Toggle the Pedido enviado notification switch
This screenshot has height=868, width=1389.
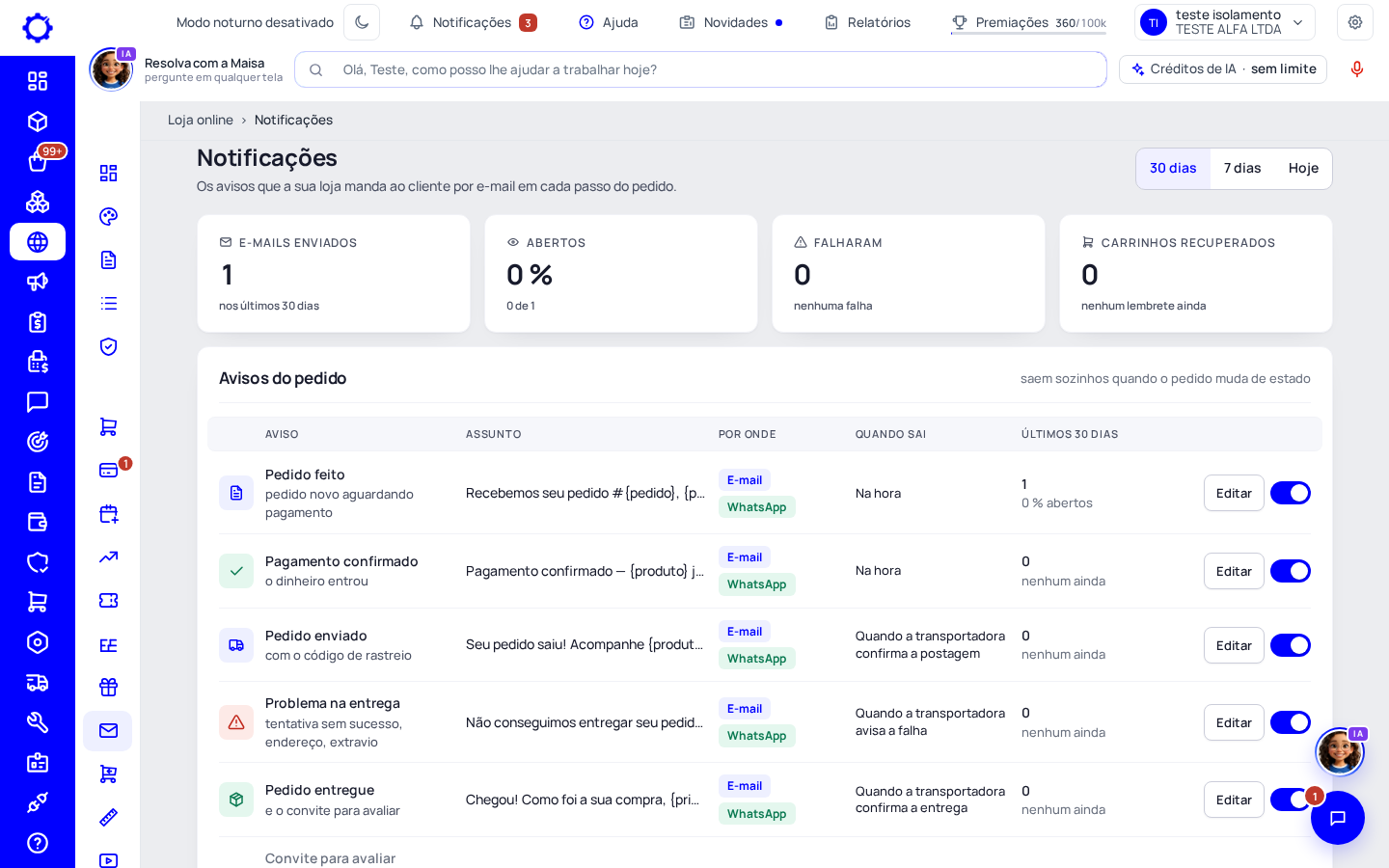point(1291,645)
